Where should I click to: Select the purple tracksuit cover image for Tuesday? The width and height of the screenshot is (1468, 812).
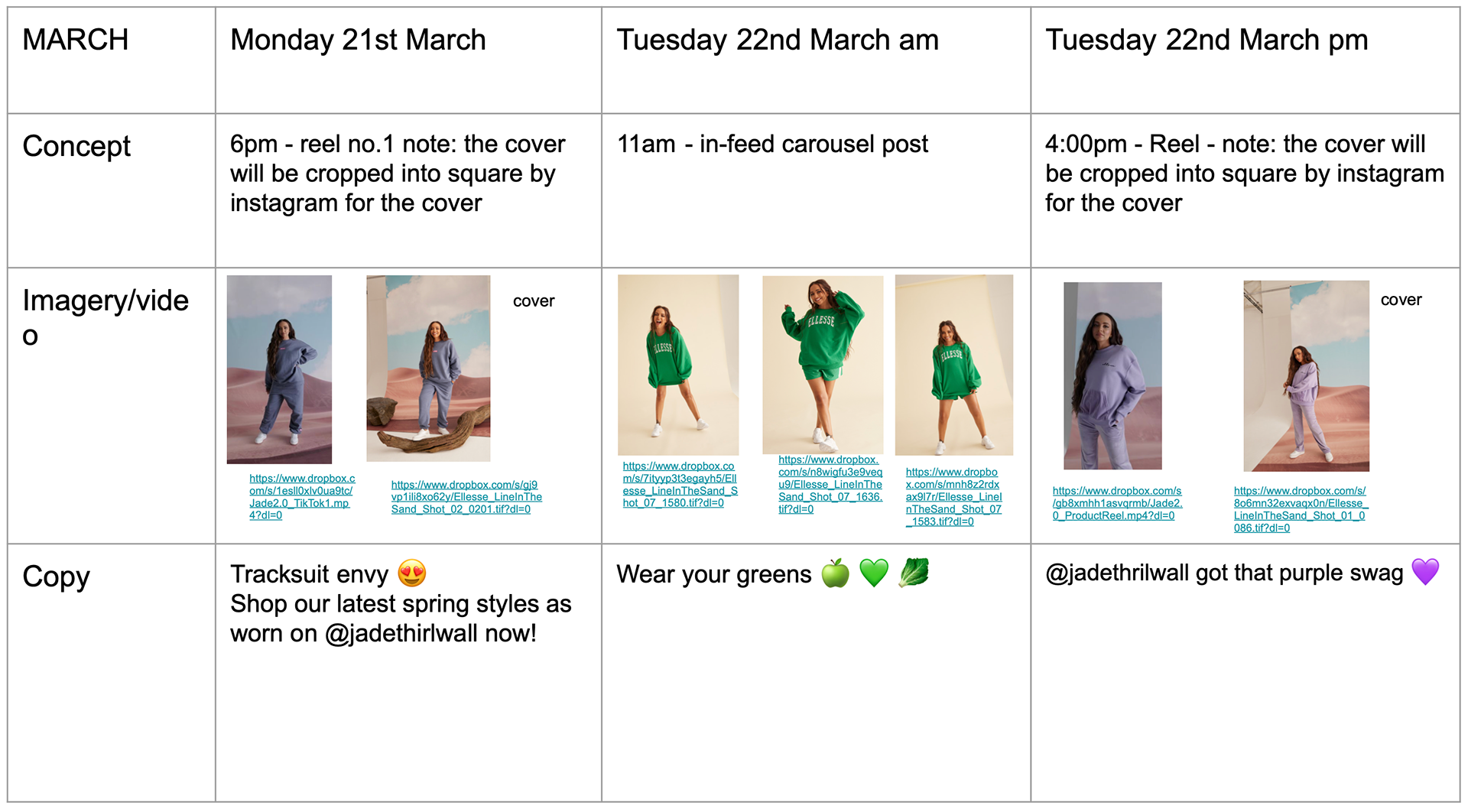coord(1306,375)
